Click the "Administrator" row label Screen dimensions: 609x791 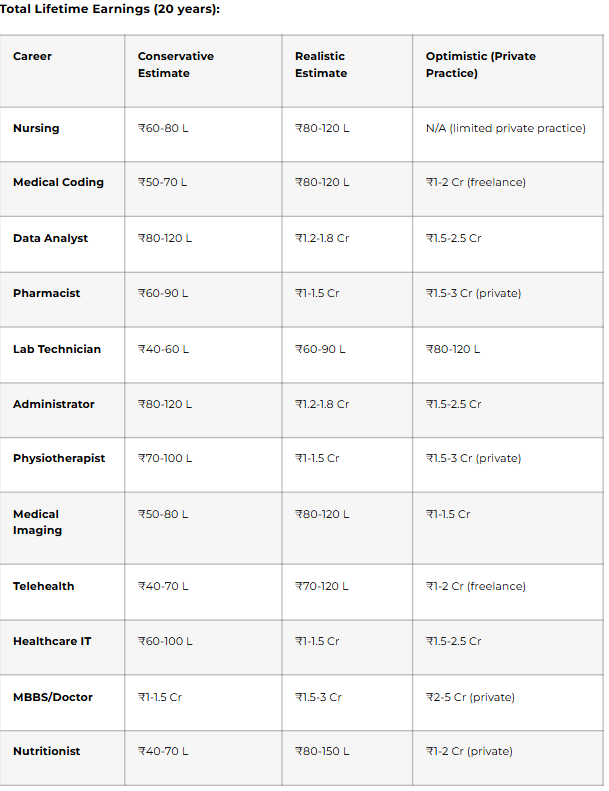point(54,404)
